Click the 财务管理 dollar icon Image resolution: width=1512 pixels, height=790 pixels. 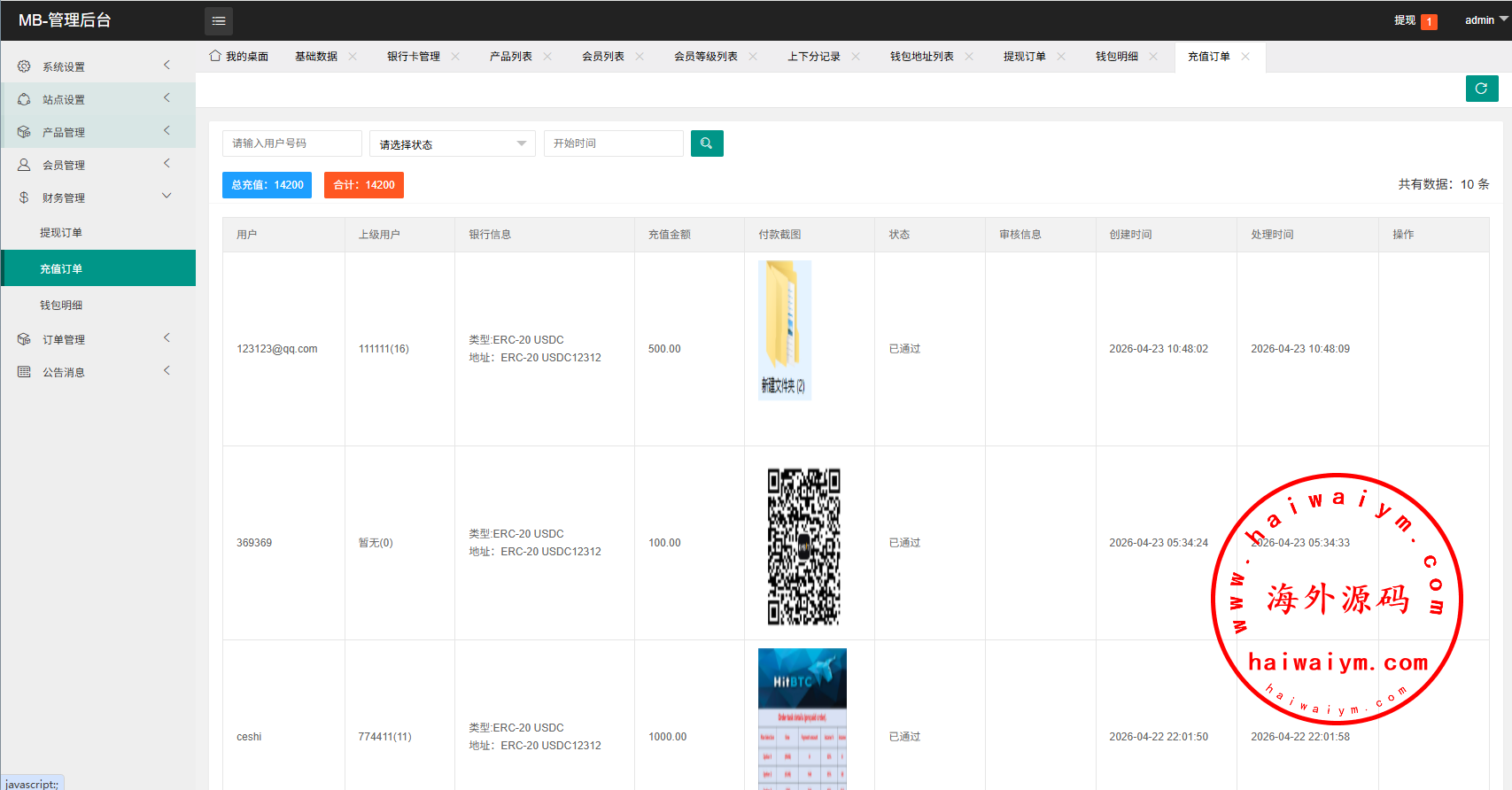tap(24, 197)
